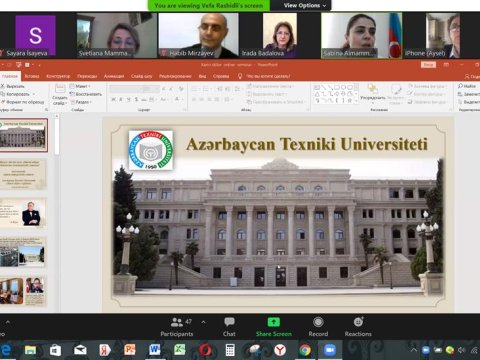Open the Конструктор ribbon tab

(x=58, y=76)
